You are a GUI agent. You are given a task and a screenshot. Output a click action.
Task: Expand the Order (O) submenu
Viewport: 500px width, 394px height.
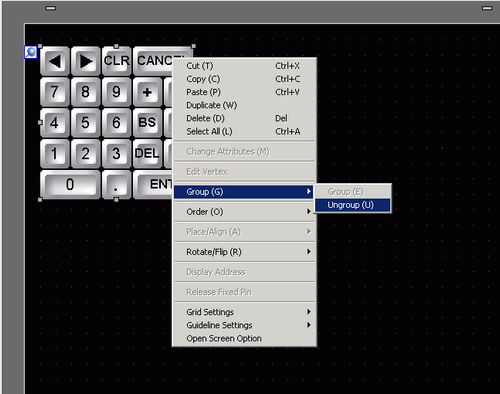244,212
